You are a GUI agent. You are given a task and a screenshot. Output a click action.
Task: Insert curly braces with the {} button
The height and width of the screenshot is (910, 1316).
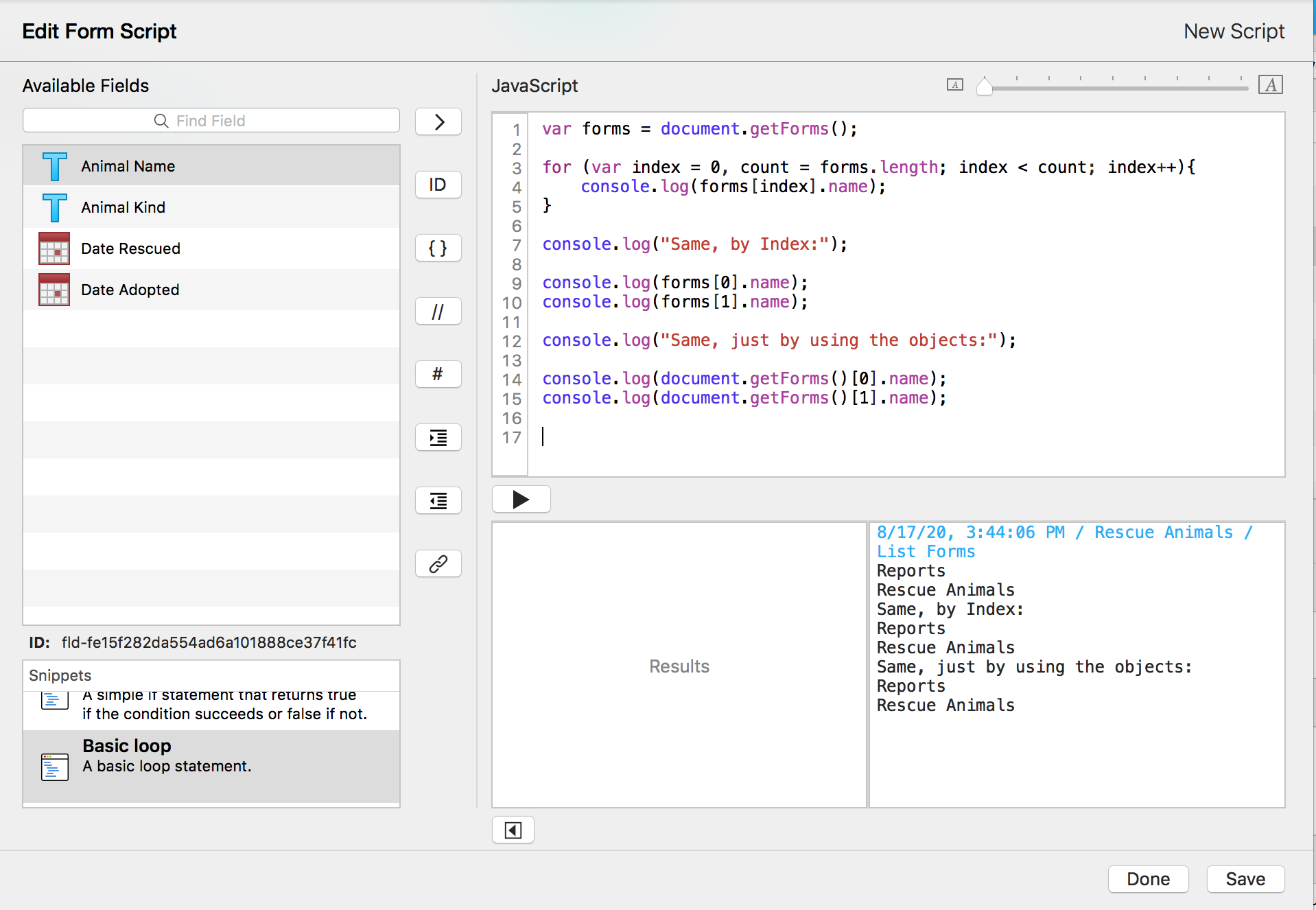pos(438,248)
